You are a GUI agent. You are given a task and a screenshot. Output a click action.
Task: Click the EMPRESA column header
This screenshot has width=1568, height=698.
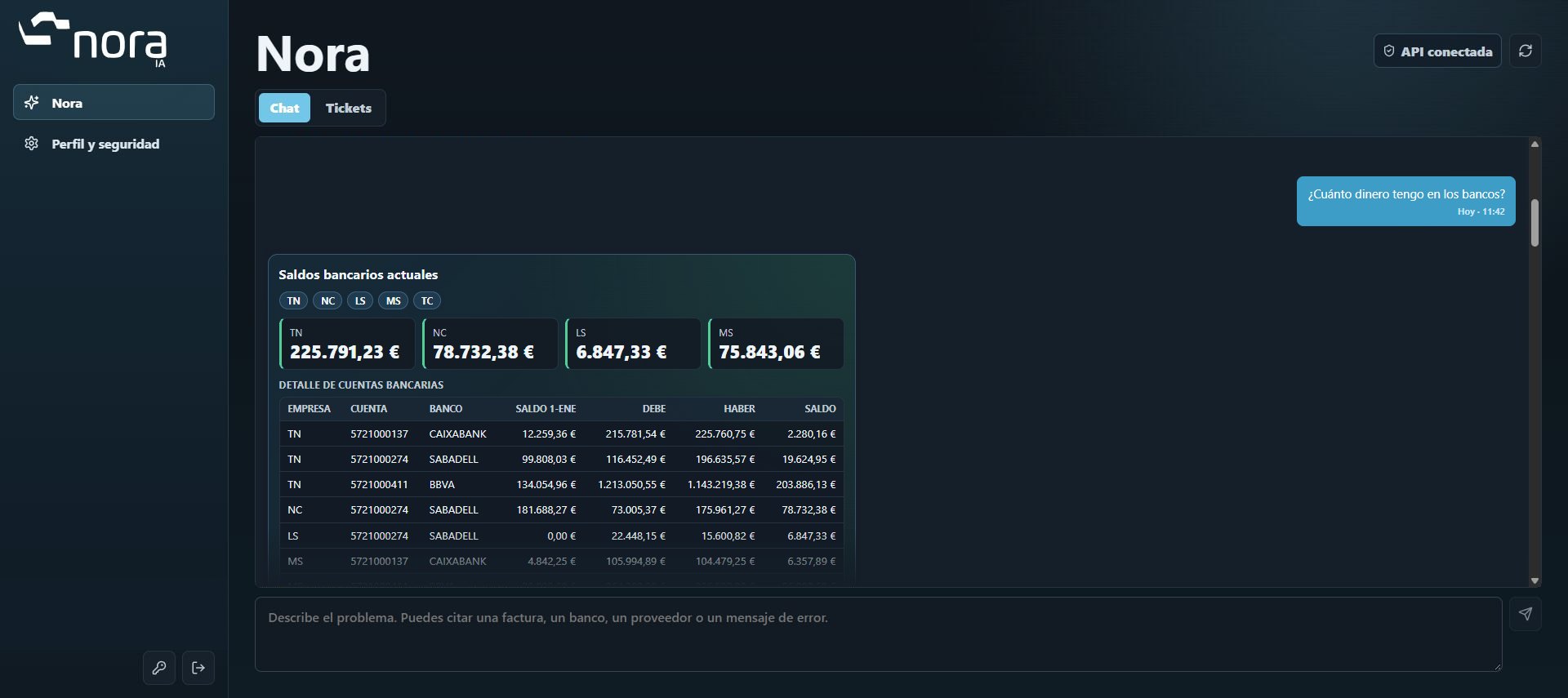click(x=309, y=409)
